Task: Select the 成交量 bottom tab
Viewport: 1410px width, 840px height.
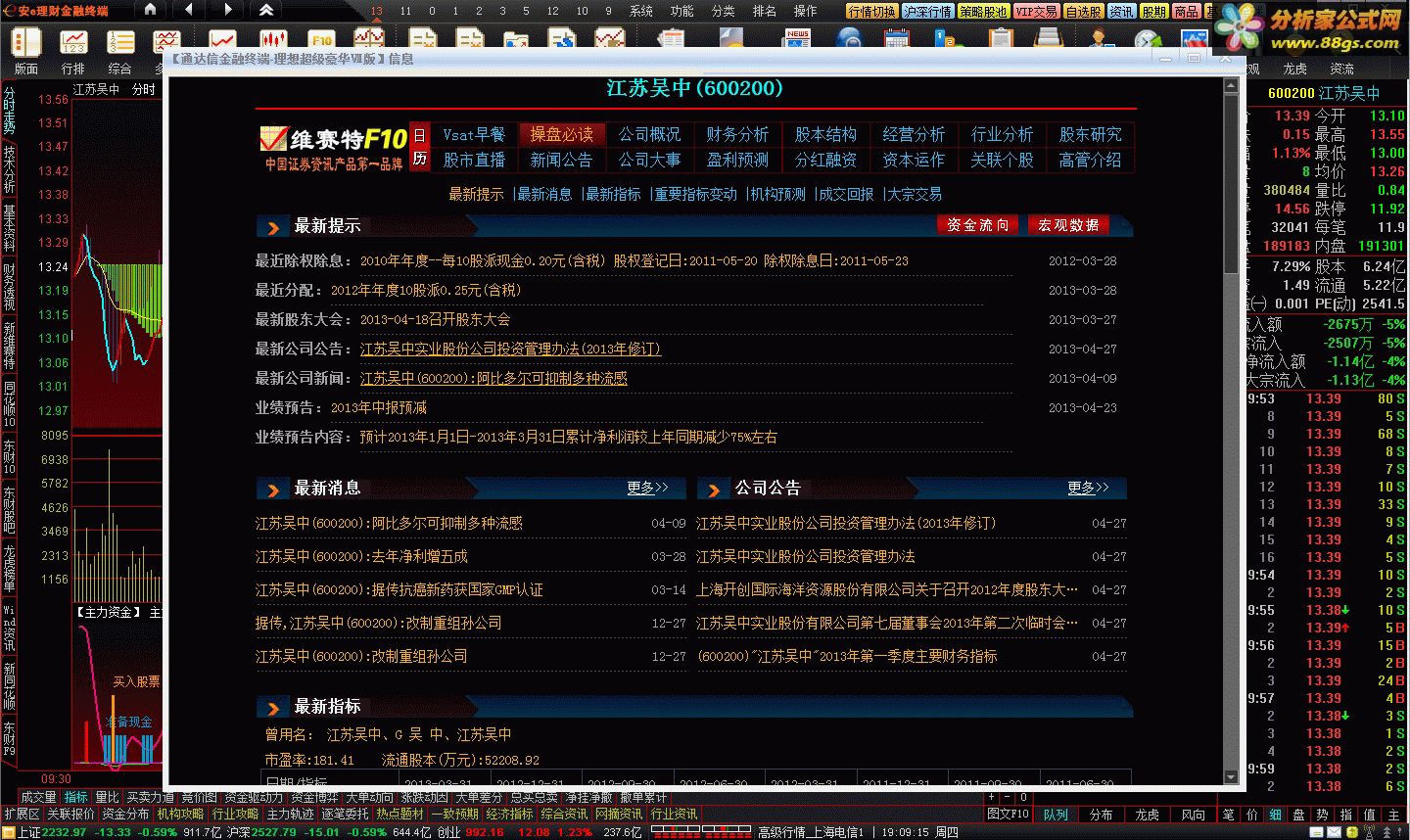Action: pos(39,798)
